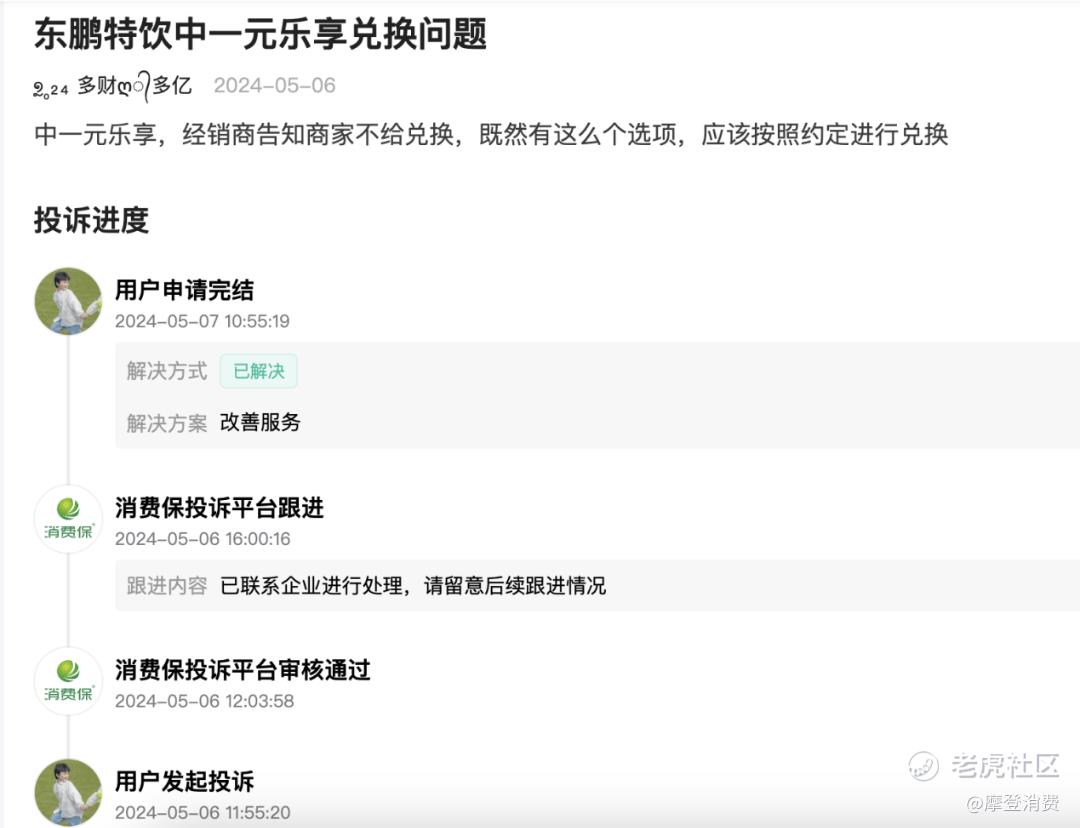Select the 投诉进度 section heading
Screen dimensions: 1080x828
pyautogui.click(x=91, y=220)
